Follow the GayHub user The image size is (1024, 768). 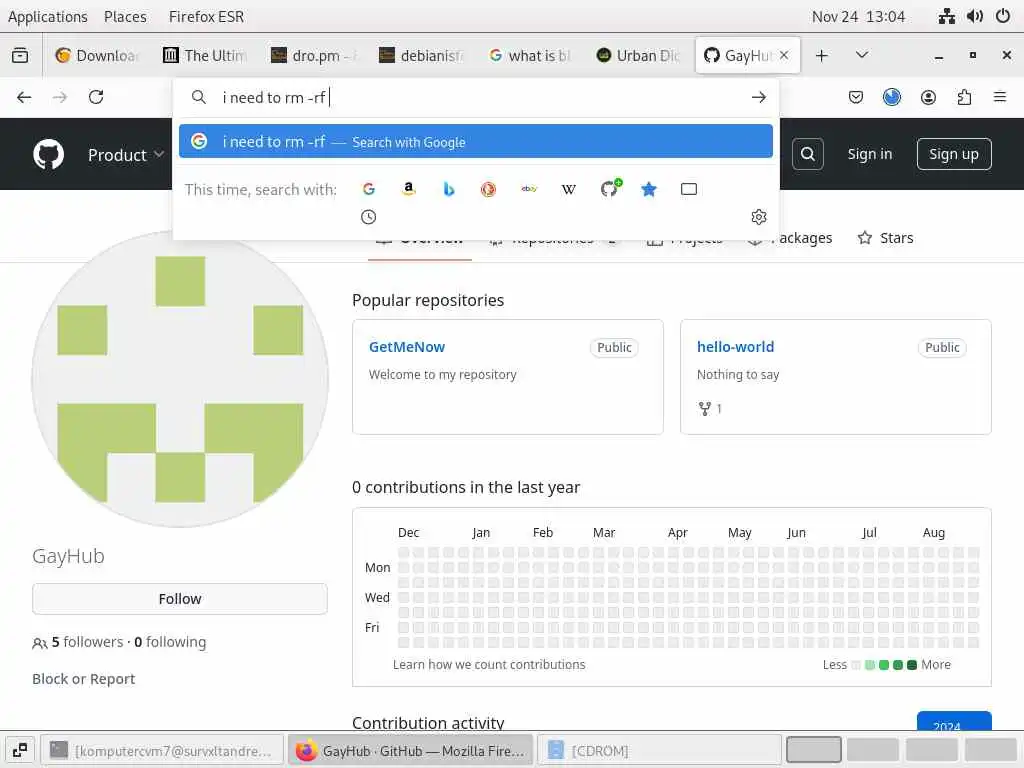point(180,598)
